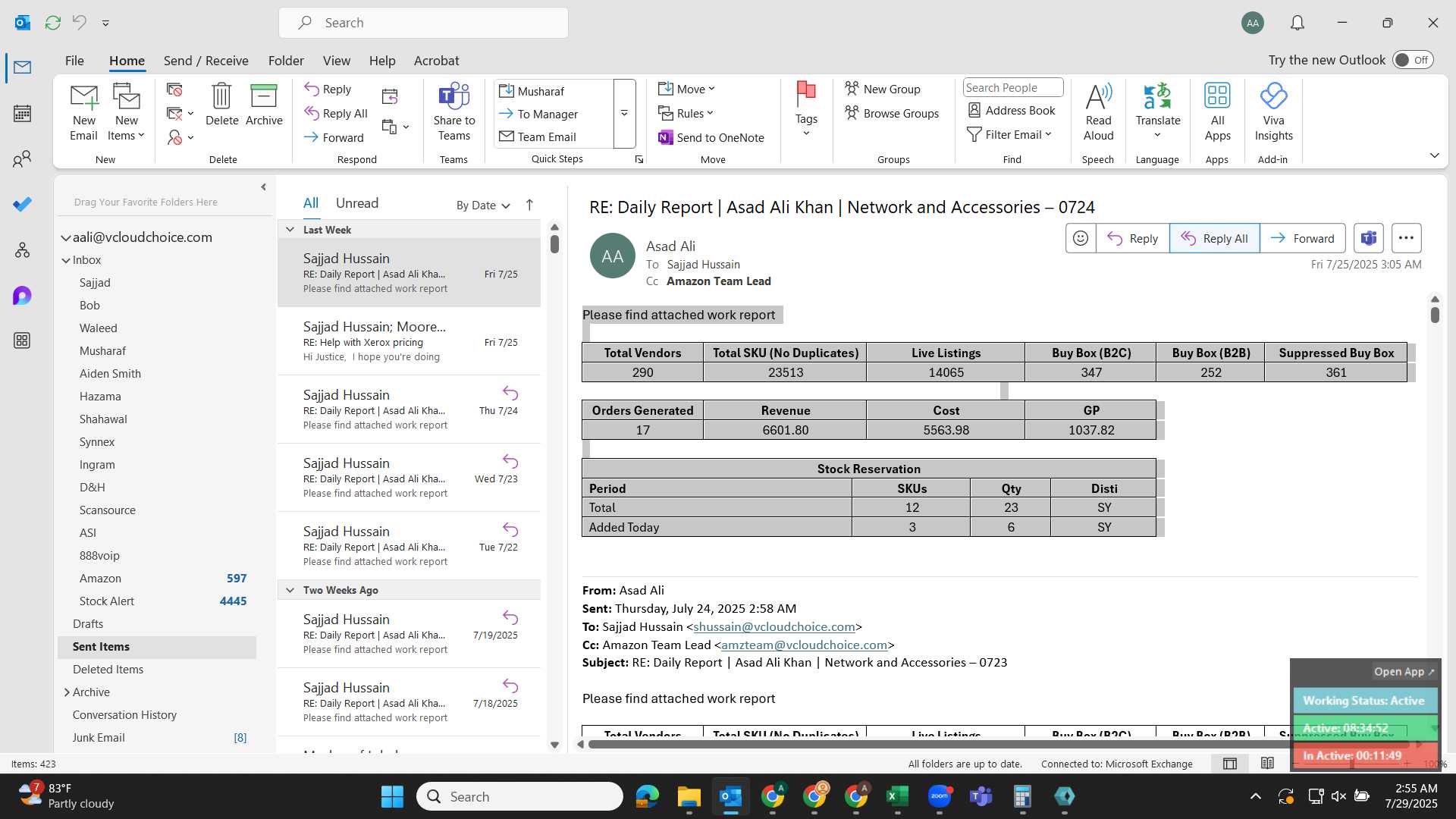This screenshot has width=1456, height=819.
Task: Open the shussain@vcloudchoice.com link
Action: 774,627
